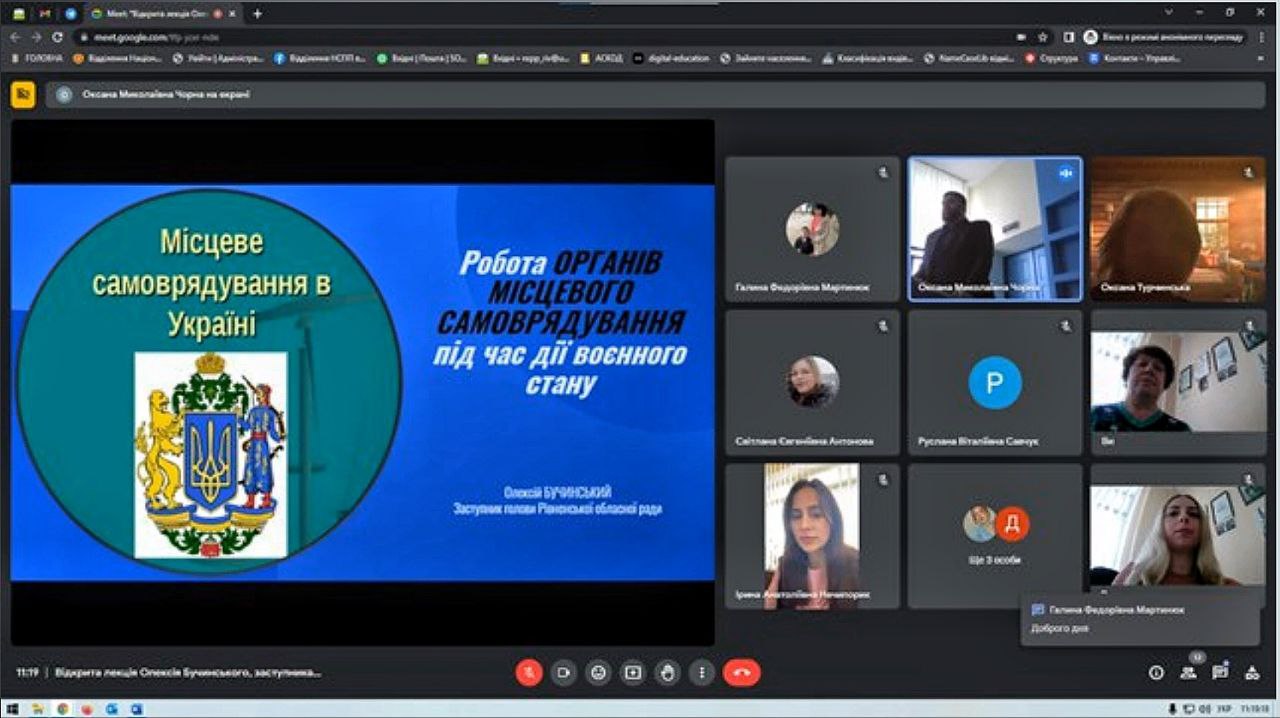1280x718 pixels.
Task: Open Контакти - Управлі bookmark
Action: click(1135, 58)
